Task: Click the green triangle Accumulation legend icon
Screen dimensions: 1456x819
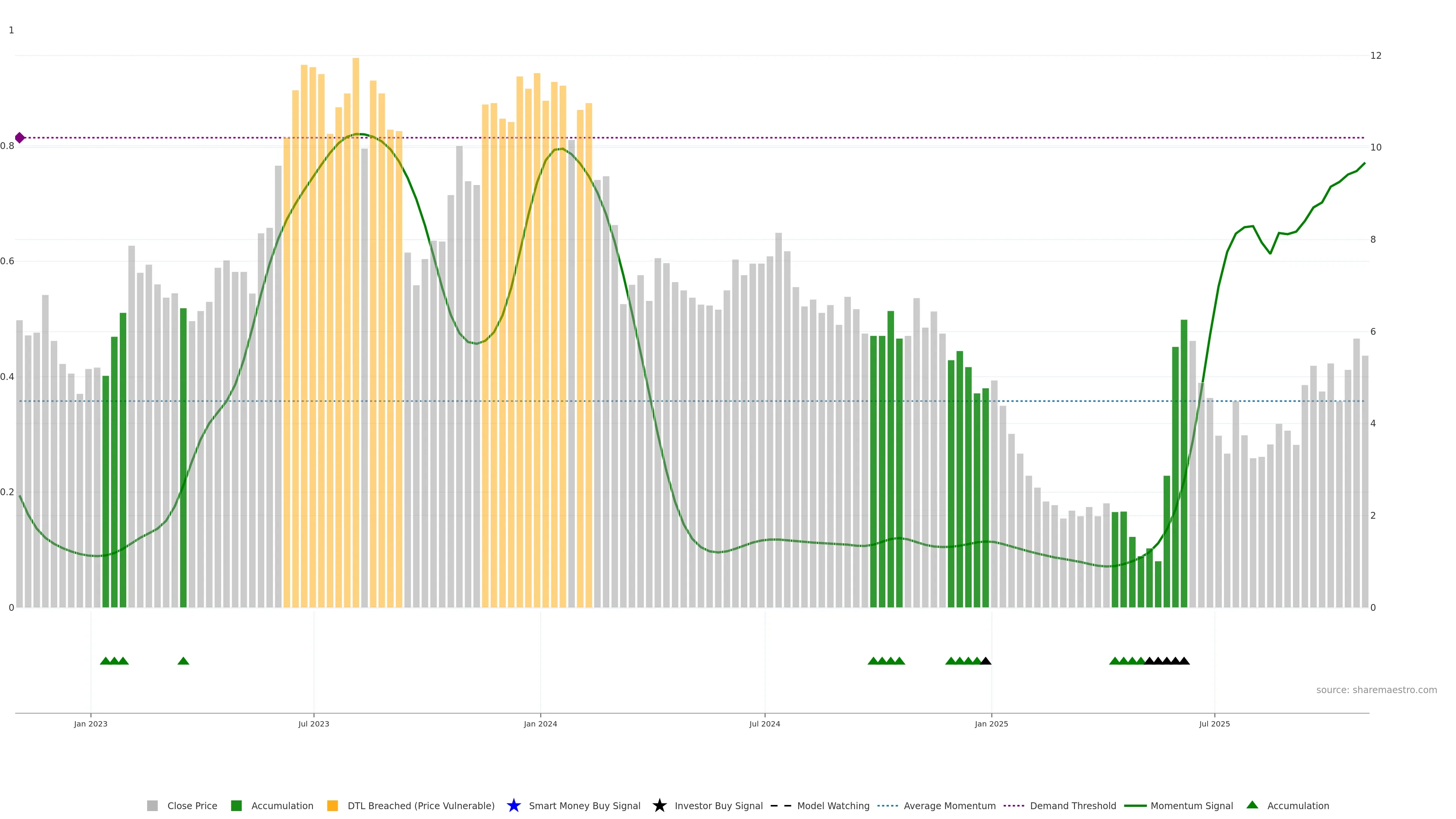Action: [x=1252, y=805]
